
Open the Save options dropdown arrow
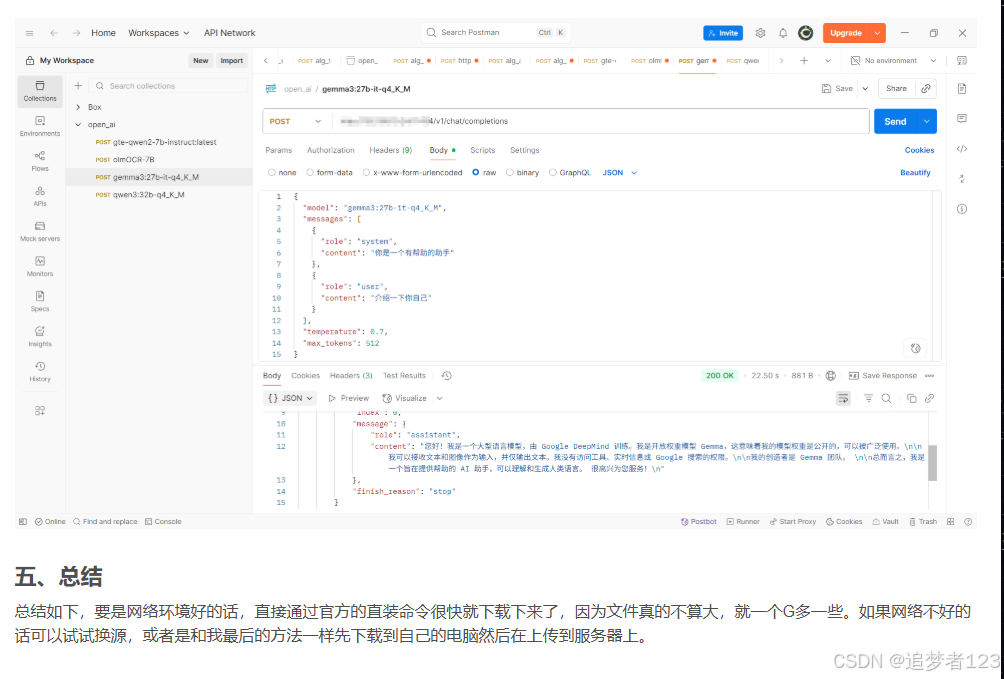coord(865,88)
